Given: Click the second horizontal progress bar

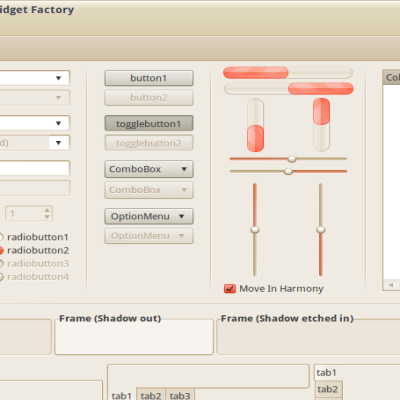Looking at the screenshot, I should coord(289,89).
